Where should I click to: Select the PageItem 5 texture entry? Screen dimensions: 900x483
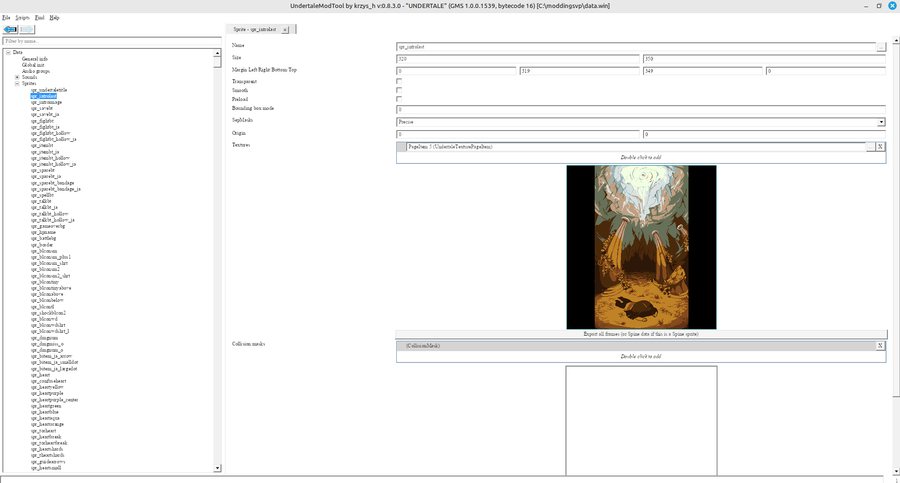(636, 147)
